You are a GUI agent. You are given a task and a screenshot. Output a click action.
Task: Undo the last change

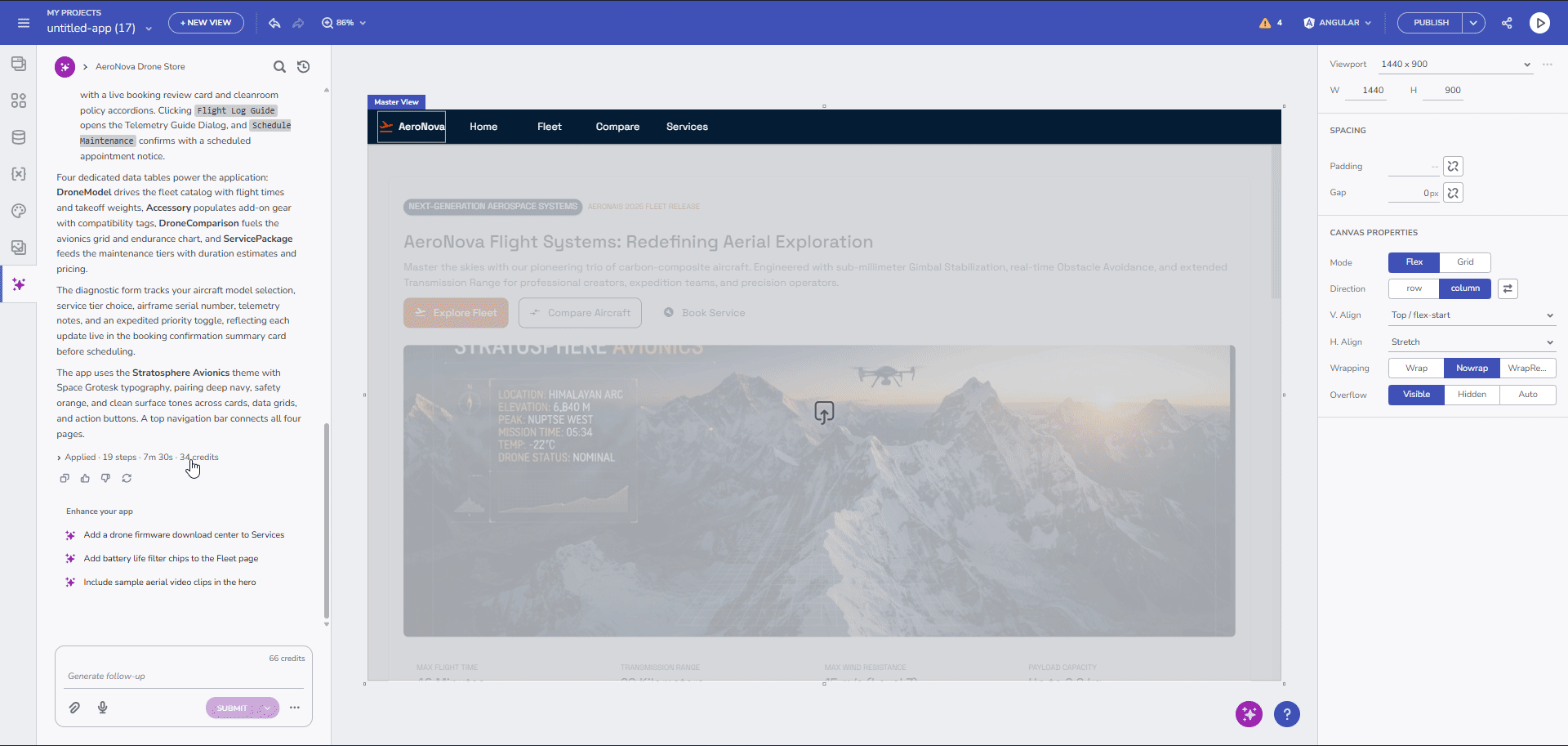coord(274,23)
